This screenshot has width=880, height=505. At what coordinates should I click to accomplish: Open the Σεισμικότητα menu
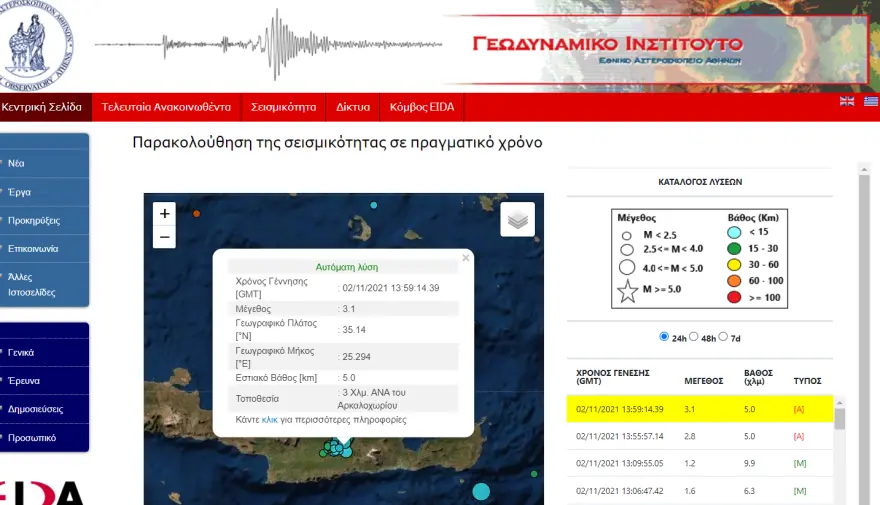point(283,107)
